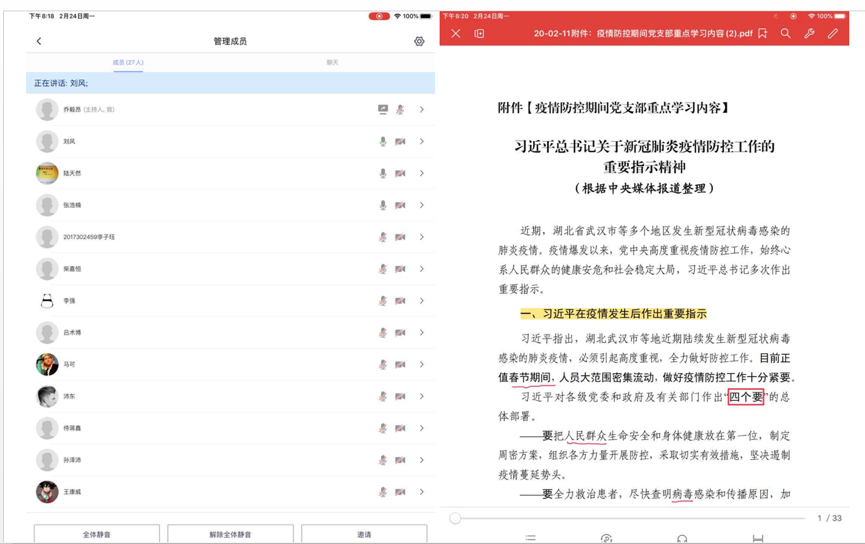The height and width of the screenshot is (544, 865).
Task: Toggle 陆天然's camera icon
Action: click(400, 174)
